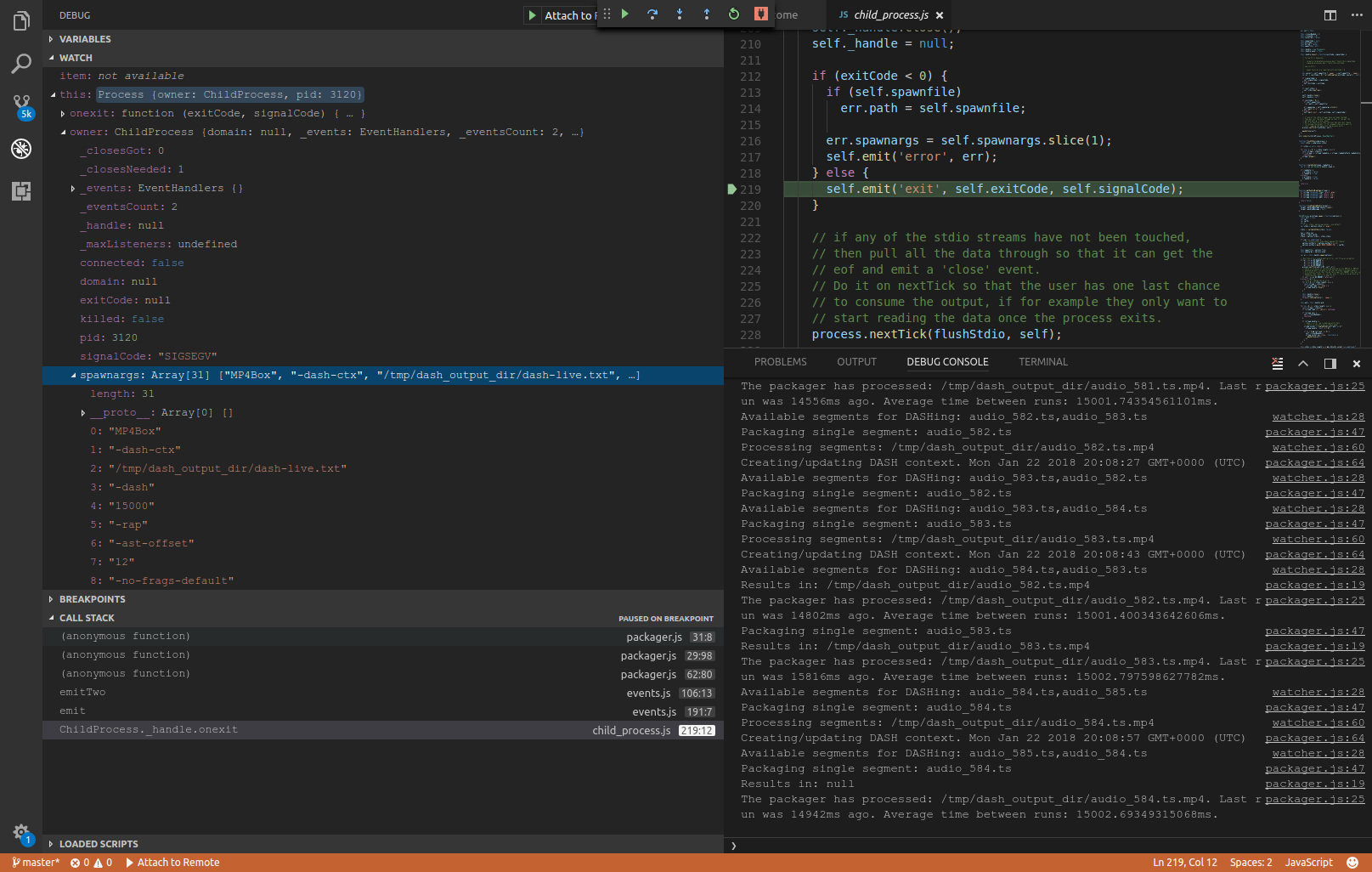
Task: Toggle panel position button
Action: click(x=1330, y=364)
